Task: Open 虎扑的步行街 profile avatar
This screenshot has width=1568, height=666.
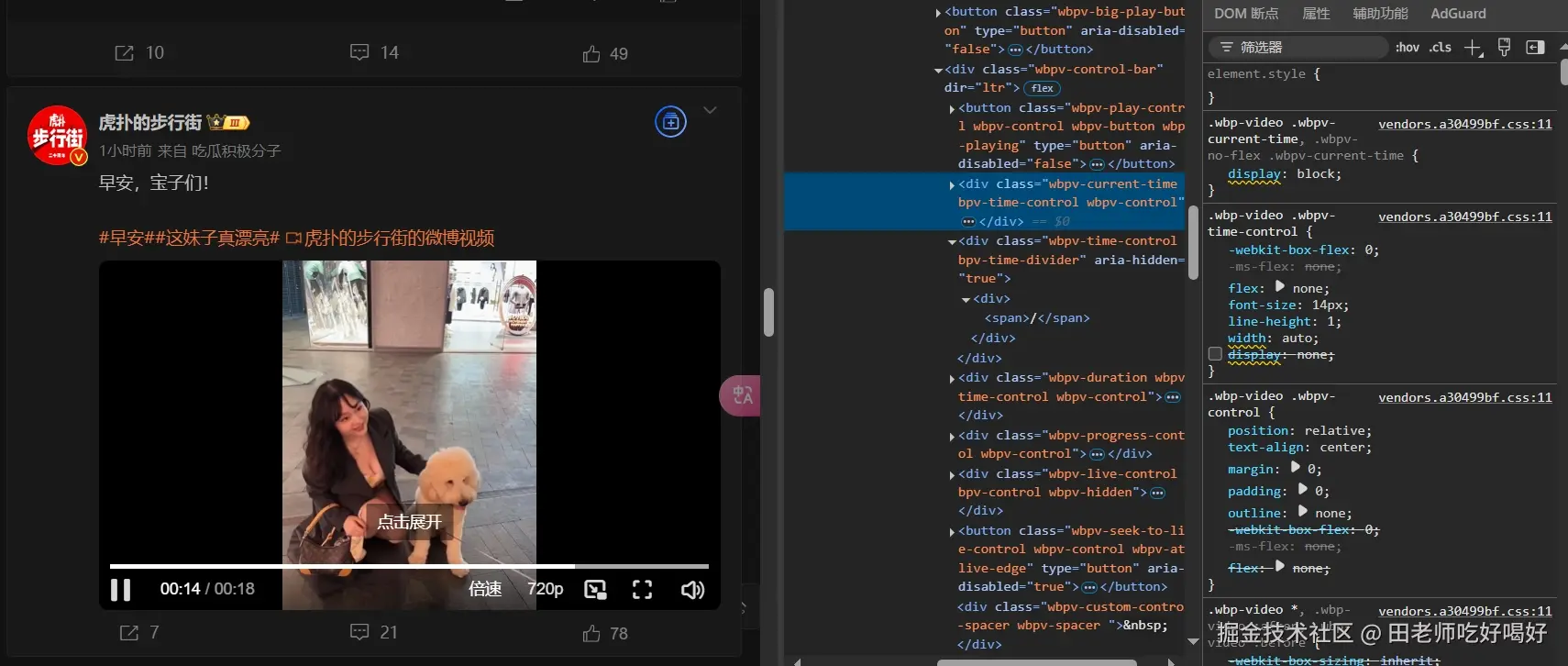Action: coord(57,135)
